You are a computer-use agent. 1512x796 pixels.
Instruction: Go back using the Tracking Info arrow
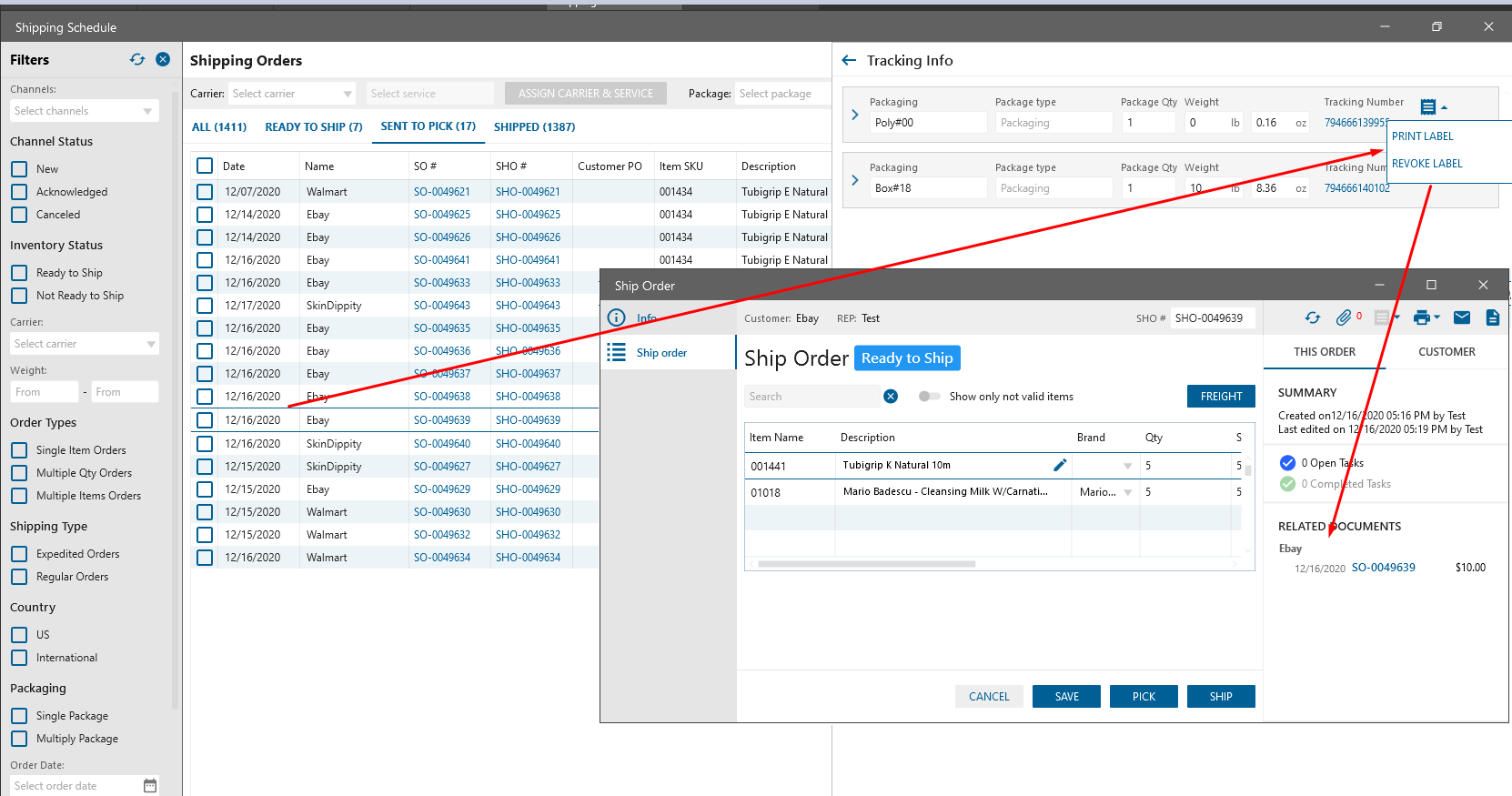click(849, 60)
